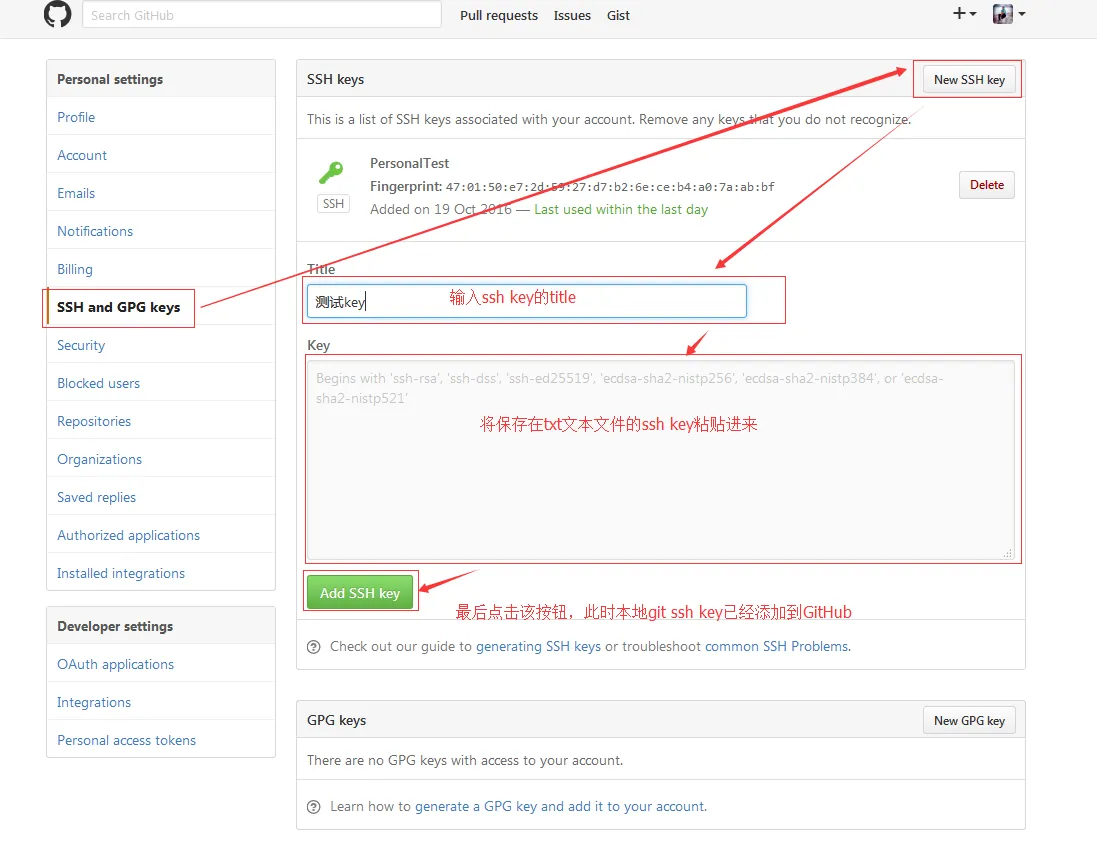Go to Profile settings
1097x856 pixels.
[x=161, y=117]
